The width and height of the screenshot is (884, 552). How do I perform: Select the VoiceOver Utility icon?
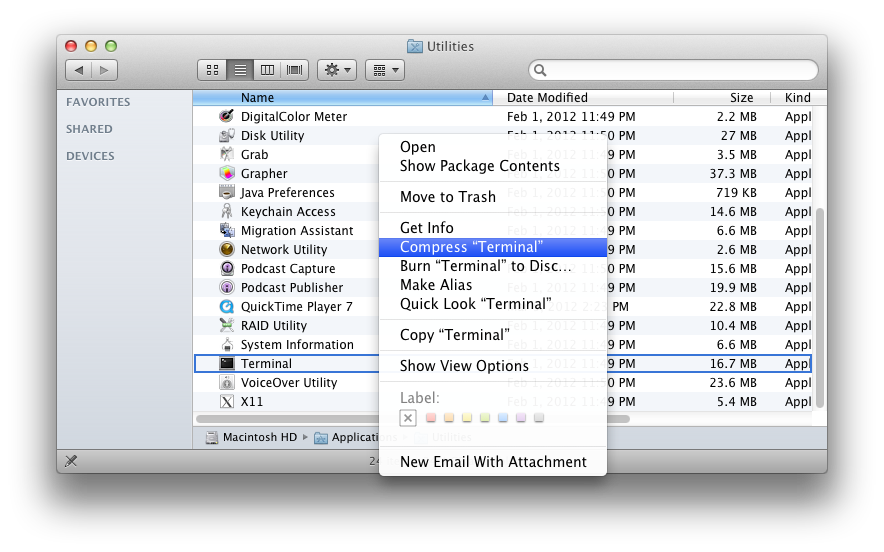point(227,382)
